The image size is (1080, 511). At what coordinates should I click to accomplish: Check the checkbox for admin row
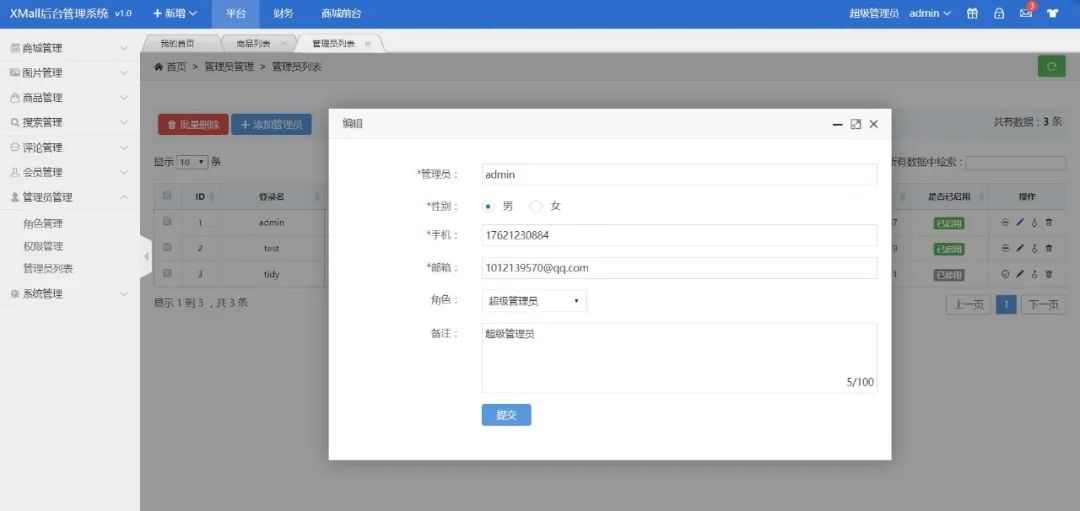[167, 222]
